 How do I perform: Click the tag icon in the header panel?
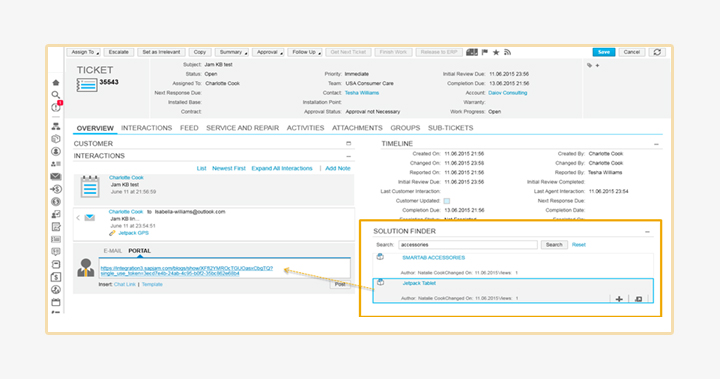pos(590,66)
